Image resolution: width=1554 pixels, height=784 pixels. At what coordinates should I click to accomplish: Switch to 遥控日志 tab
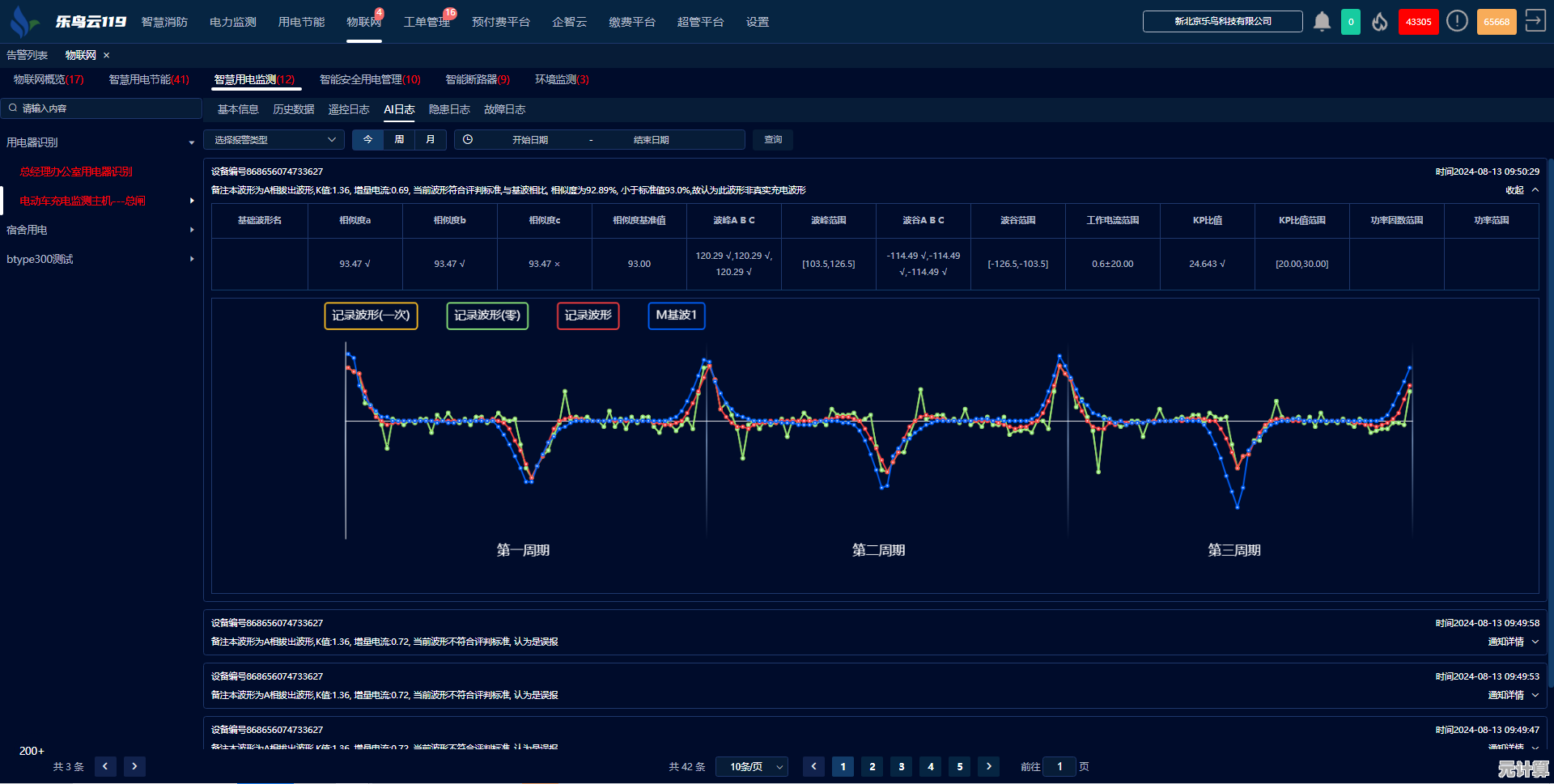(349, 109)
